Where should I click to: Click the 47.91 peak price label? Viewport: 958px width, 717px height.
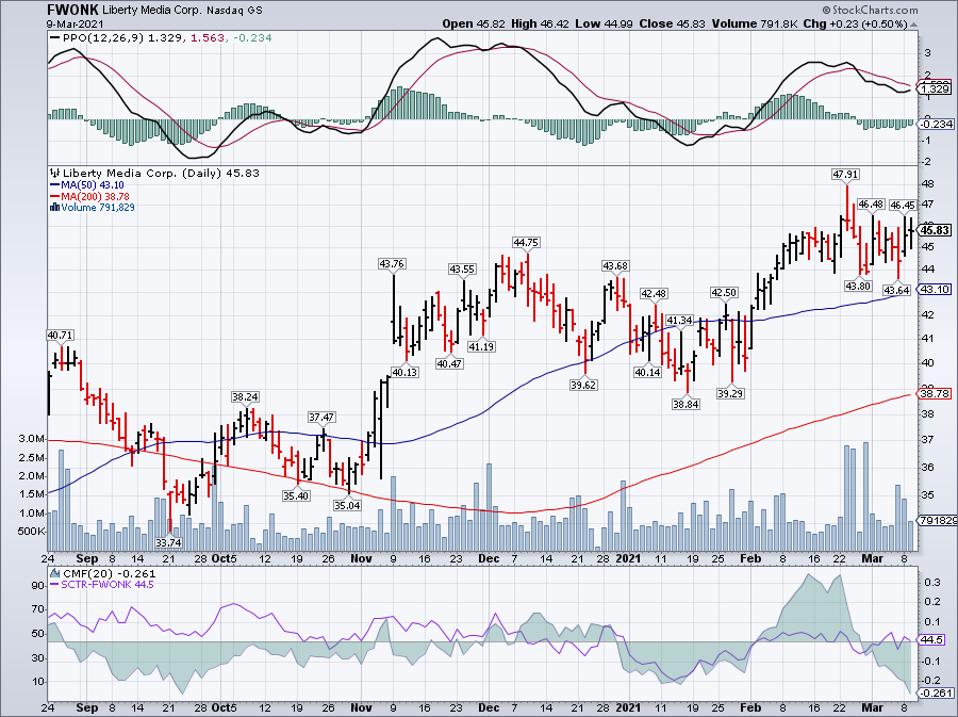click(846, 174)
